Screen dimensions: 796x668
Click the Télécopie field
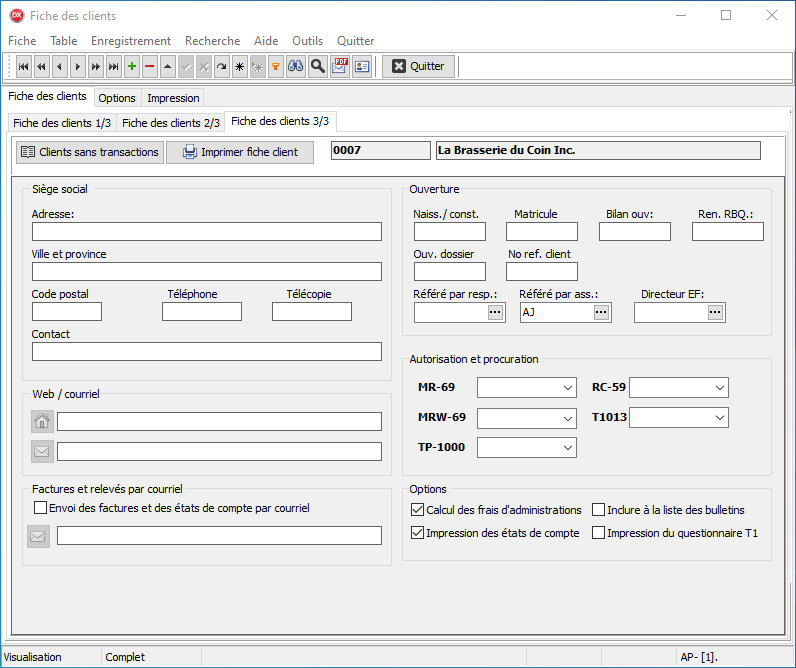(312, 312)
